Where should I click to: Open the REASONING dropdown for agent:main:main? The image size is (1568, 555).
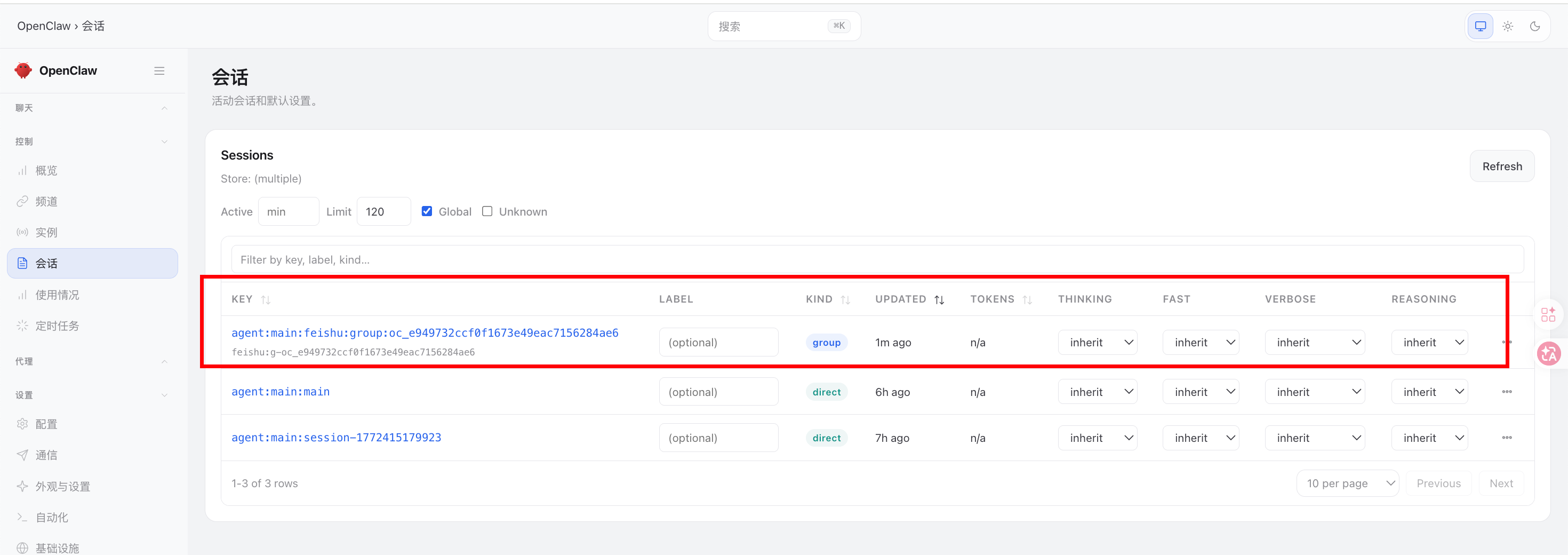[1429, 392]
